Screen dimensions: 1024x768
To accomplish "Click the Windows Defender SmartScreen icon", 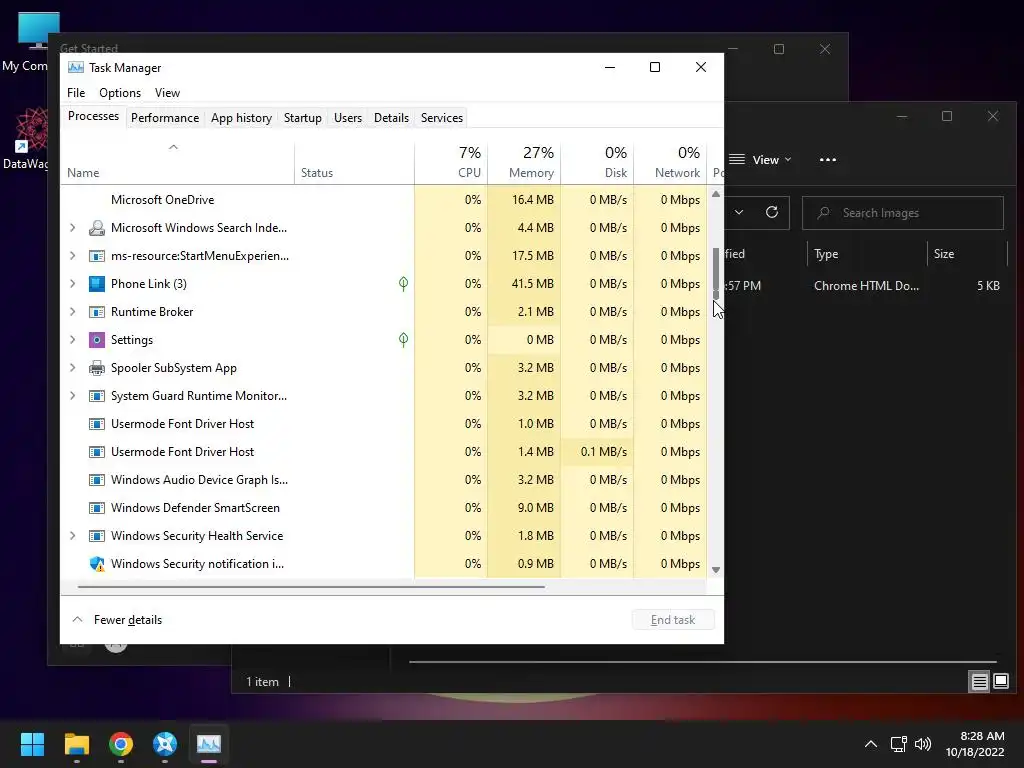I will pos(97,508).
